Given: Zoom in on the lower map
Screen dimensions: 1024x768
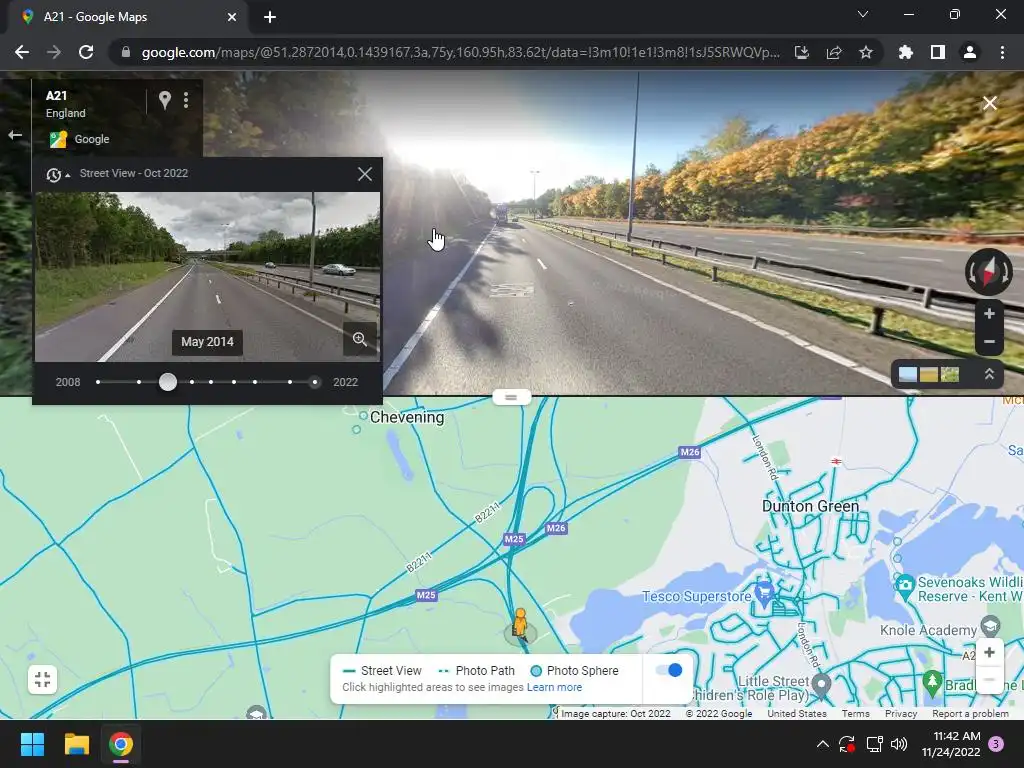Looking at the screenshot, I should tap(989, 652).
